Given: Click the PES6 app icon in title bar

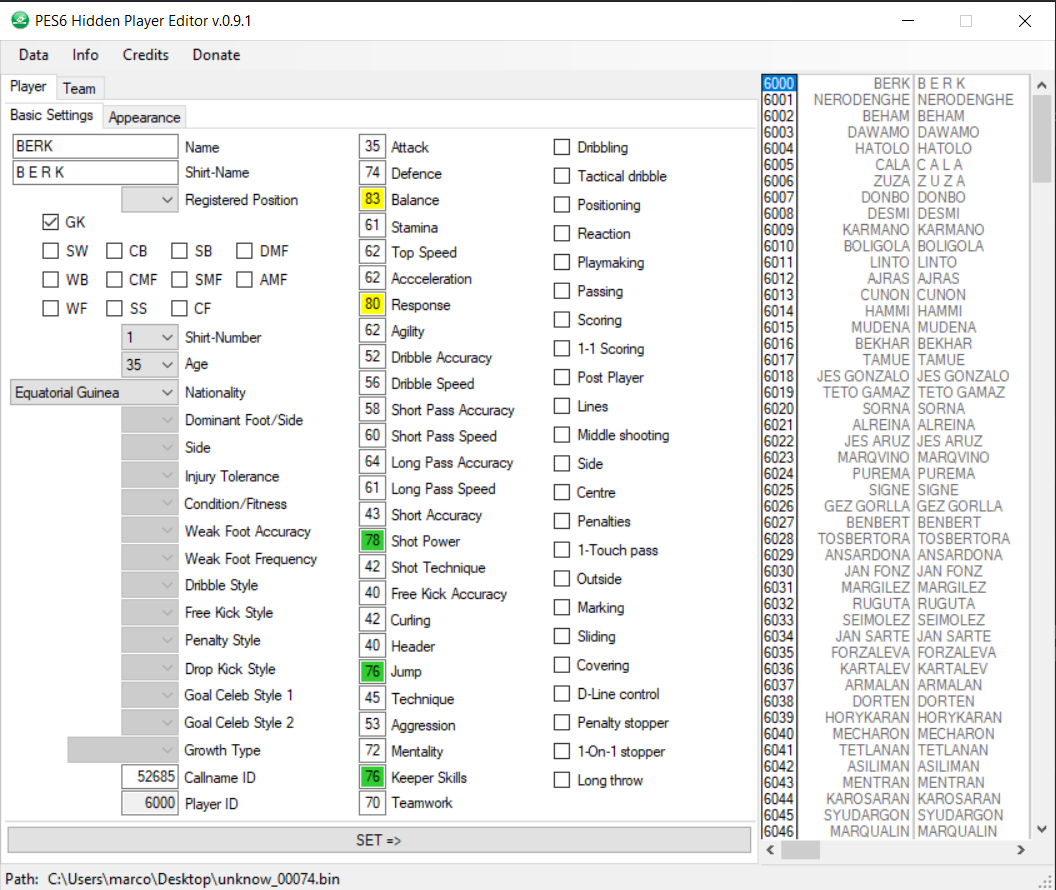Looking at the screenshot, I should 19,20.
